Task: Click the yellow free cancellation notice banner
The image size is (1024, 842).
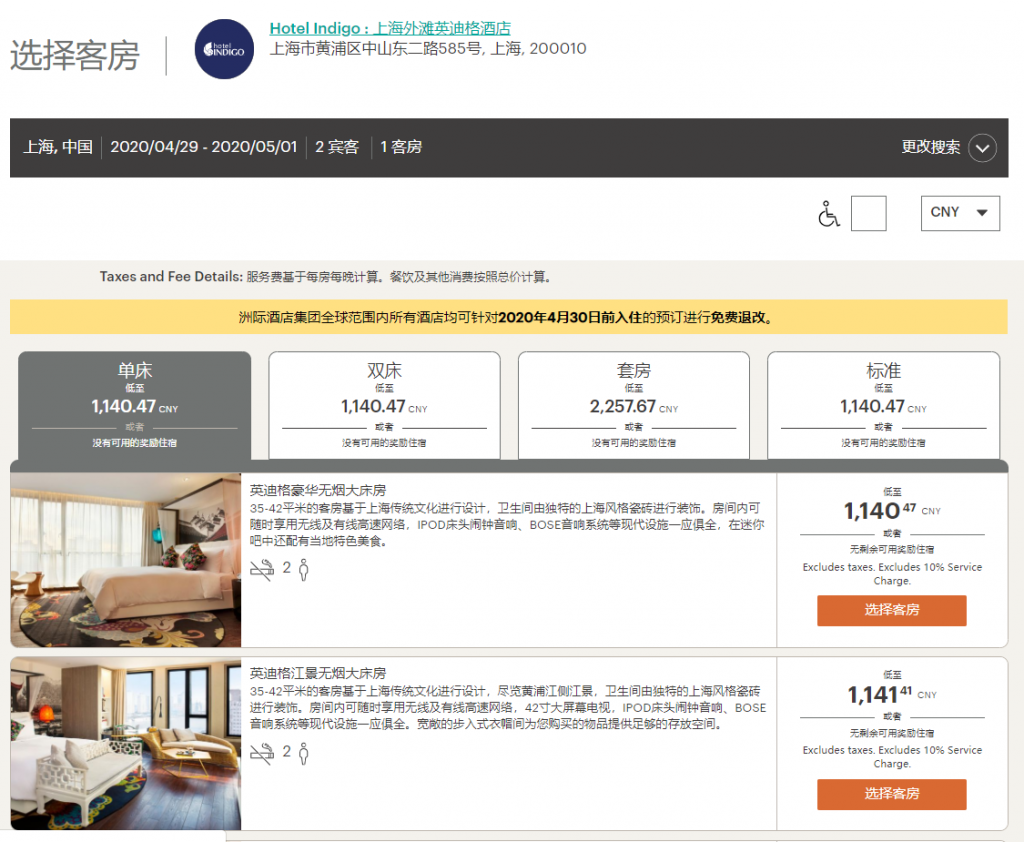Action: (509, 317)
